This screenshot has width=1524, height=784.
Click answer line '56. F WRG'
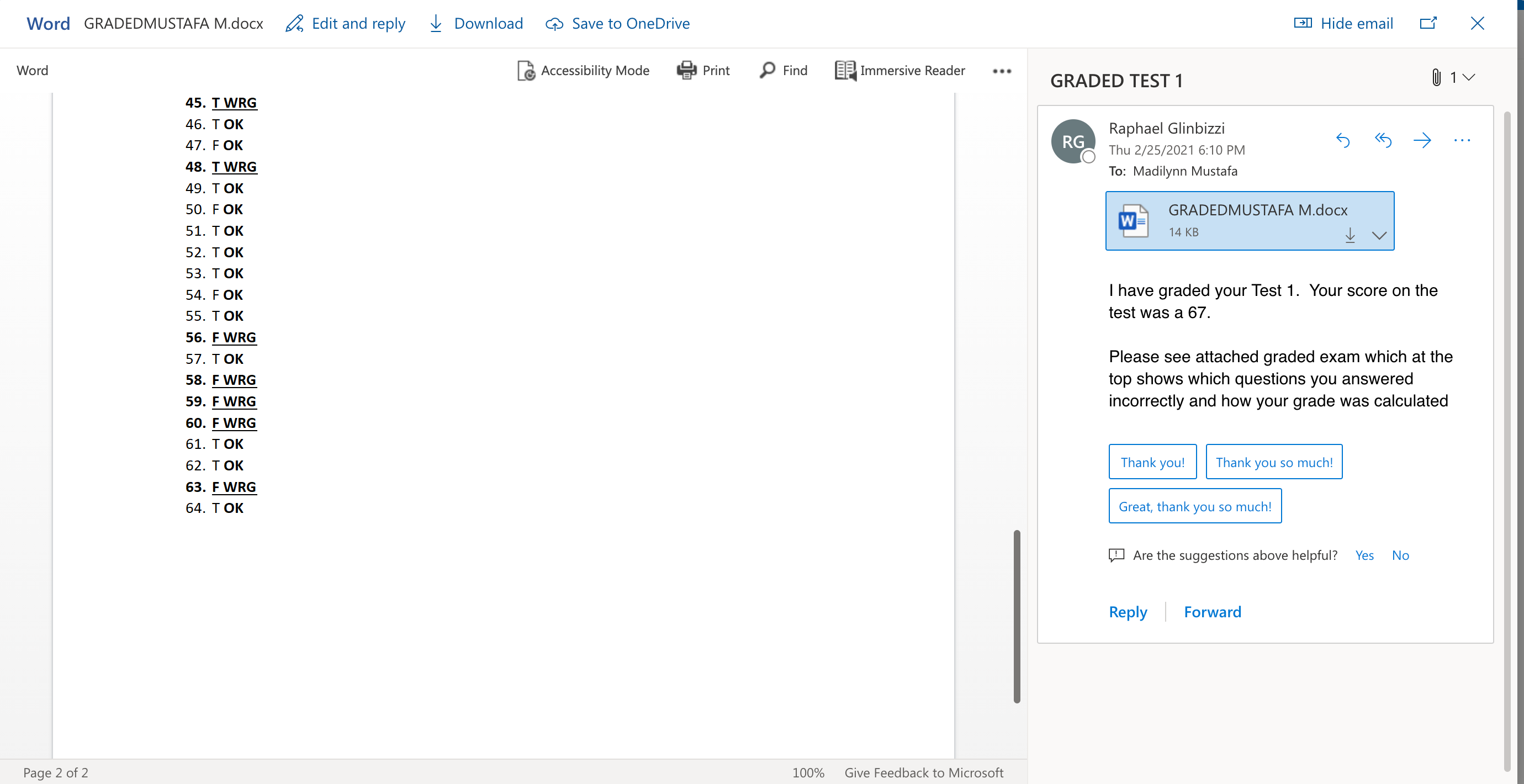pos(221,337)
